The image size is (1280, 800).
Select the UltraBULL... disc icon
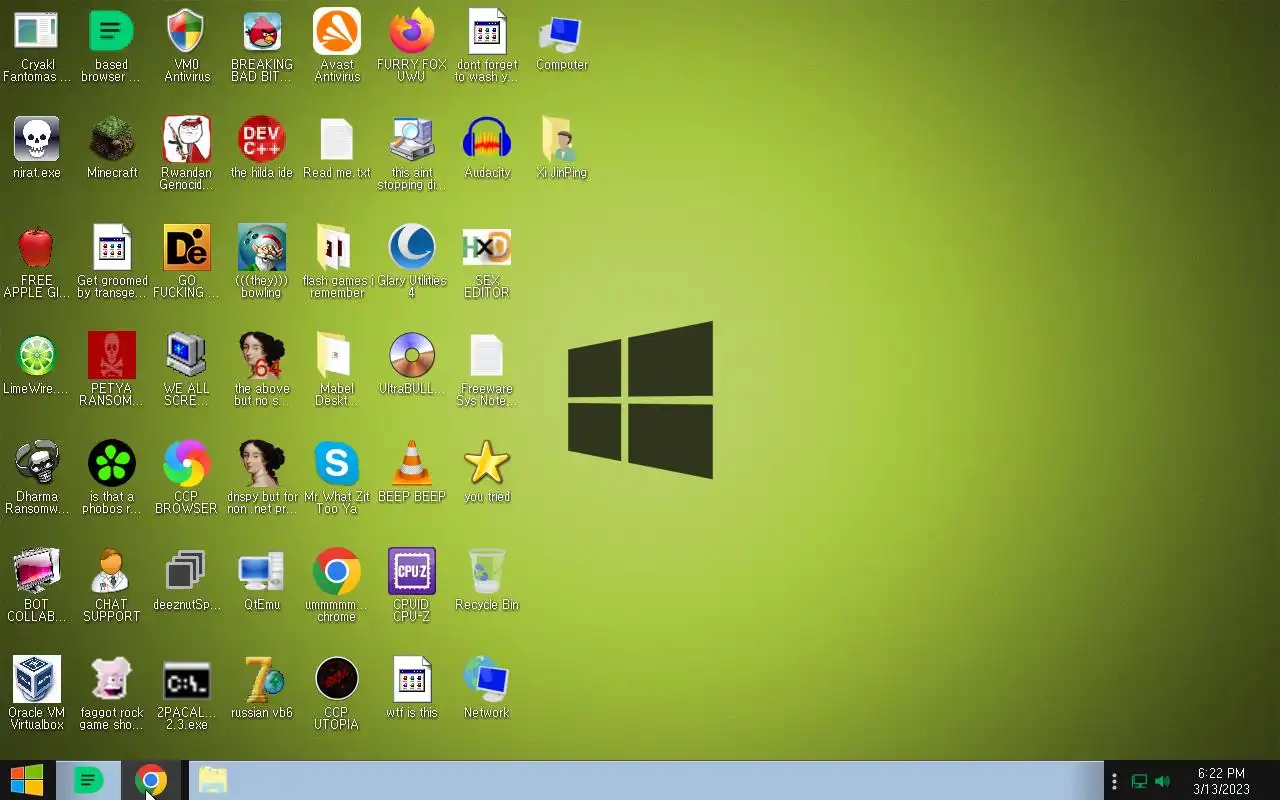coord(412,356)
